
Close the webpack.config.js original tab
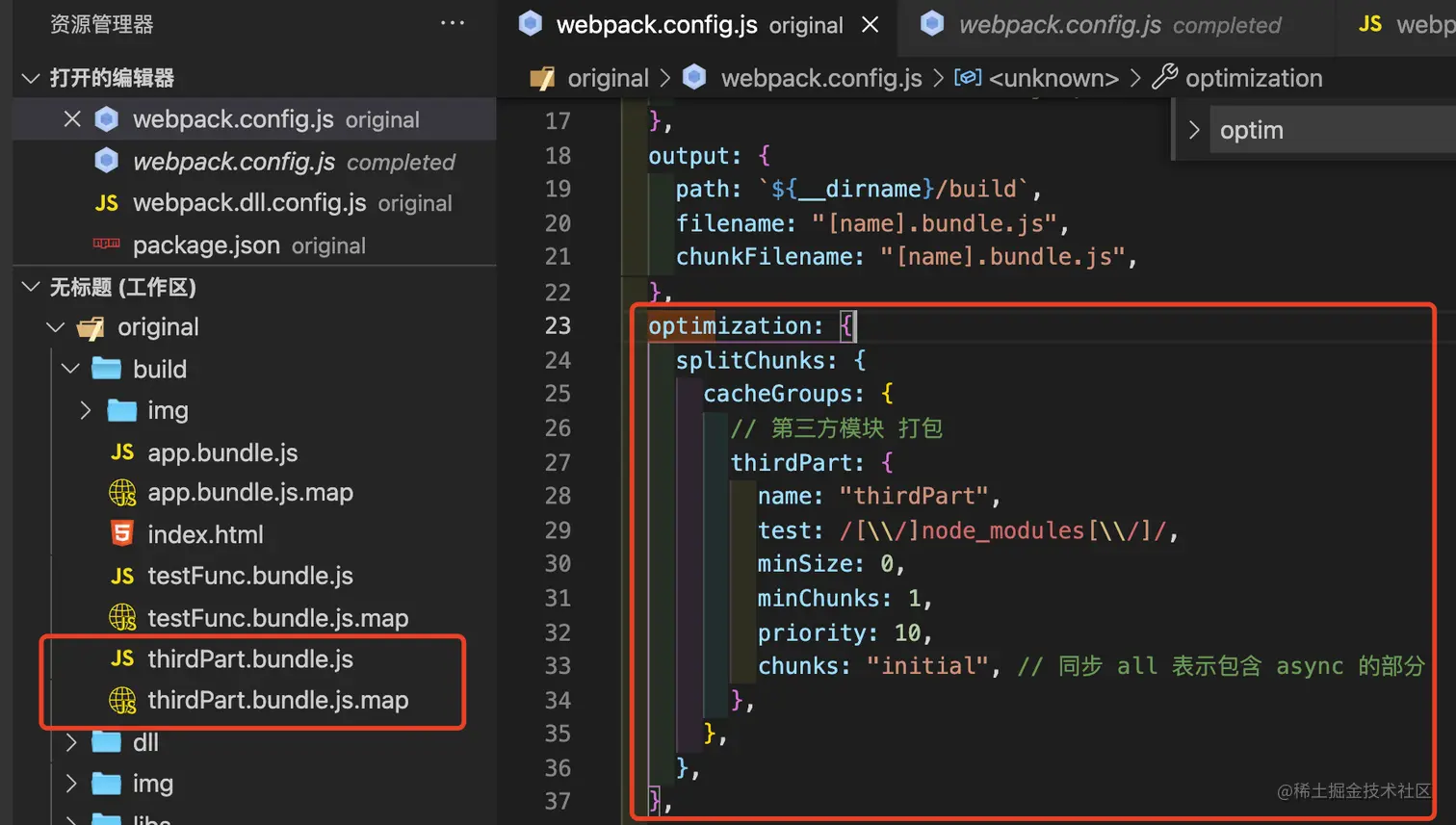(870, 24)
